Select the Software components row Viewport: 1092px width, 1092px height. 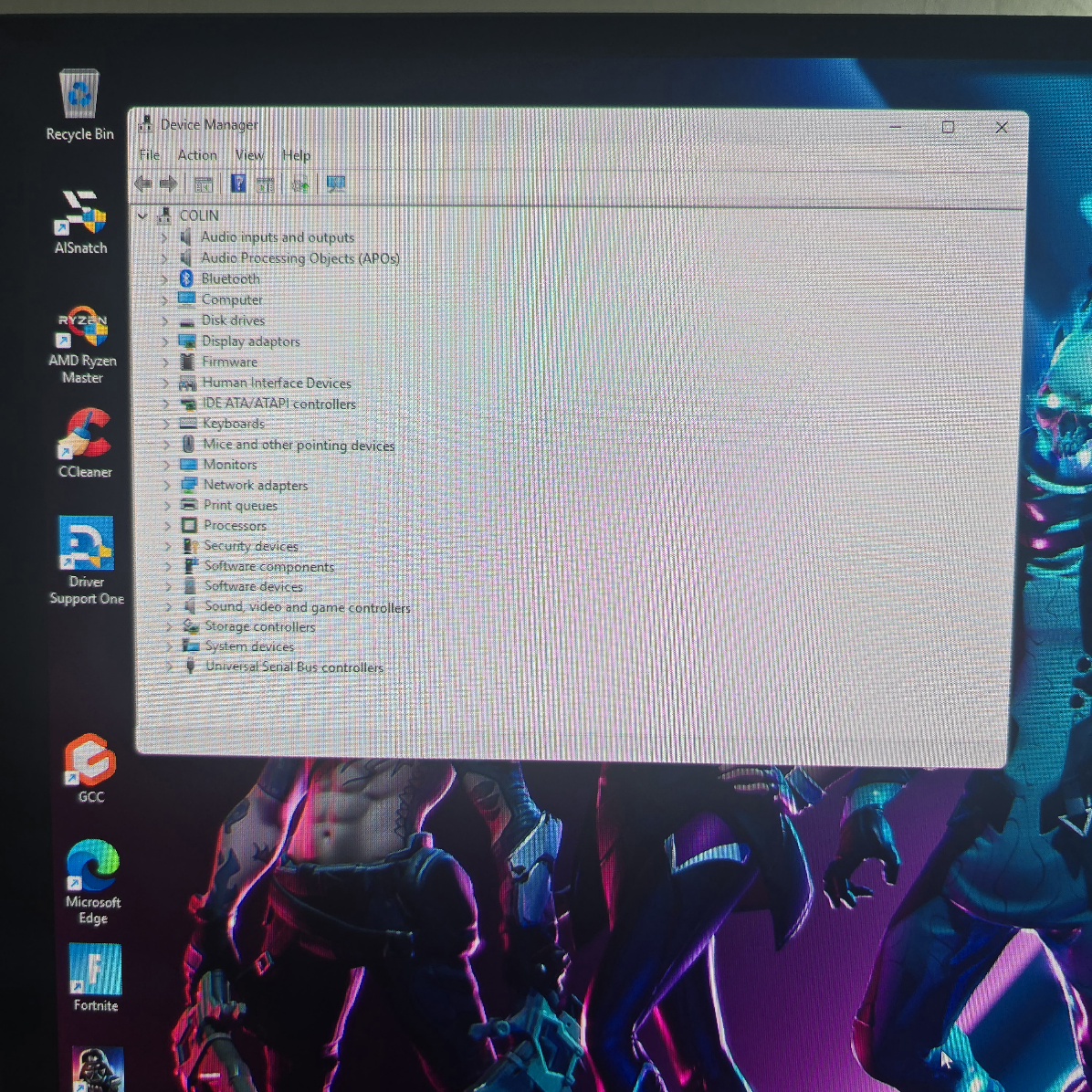point(268,566)
